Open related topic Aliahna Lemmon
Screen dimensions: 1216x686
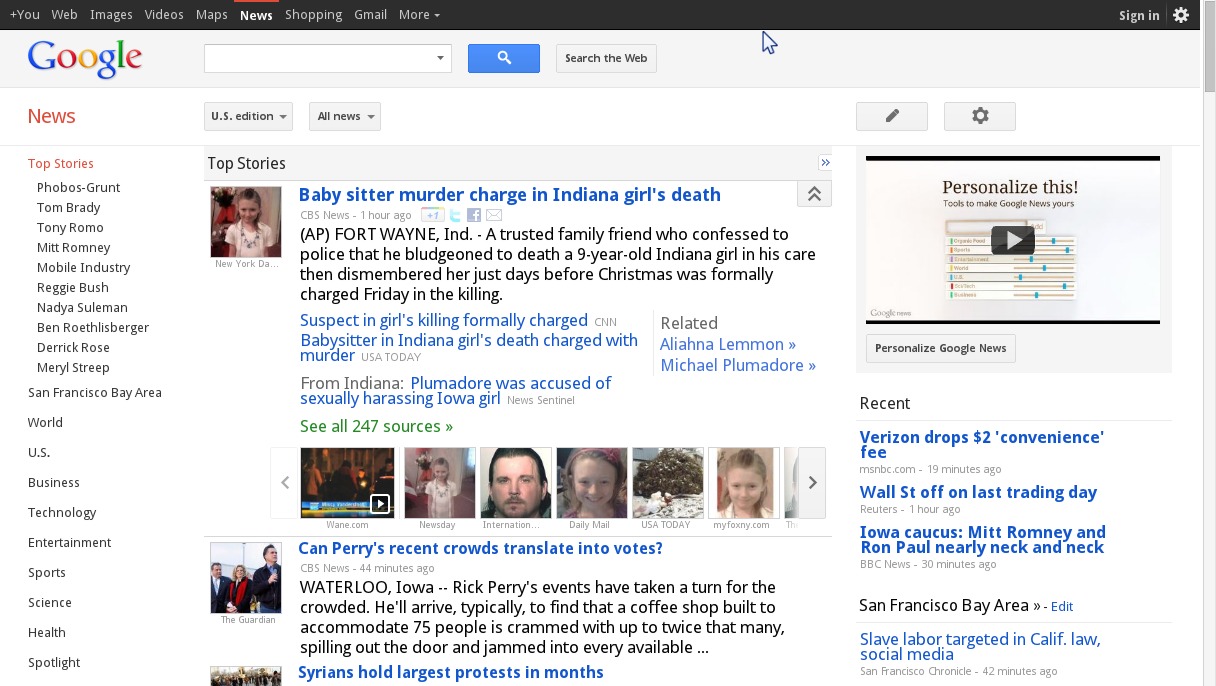pyautogui.click(x=728, y=344)
